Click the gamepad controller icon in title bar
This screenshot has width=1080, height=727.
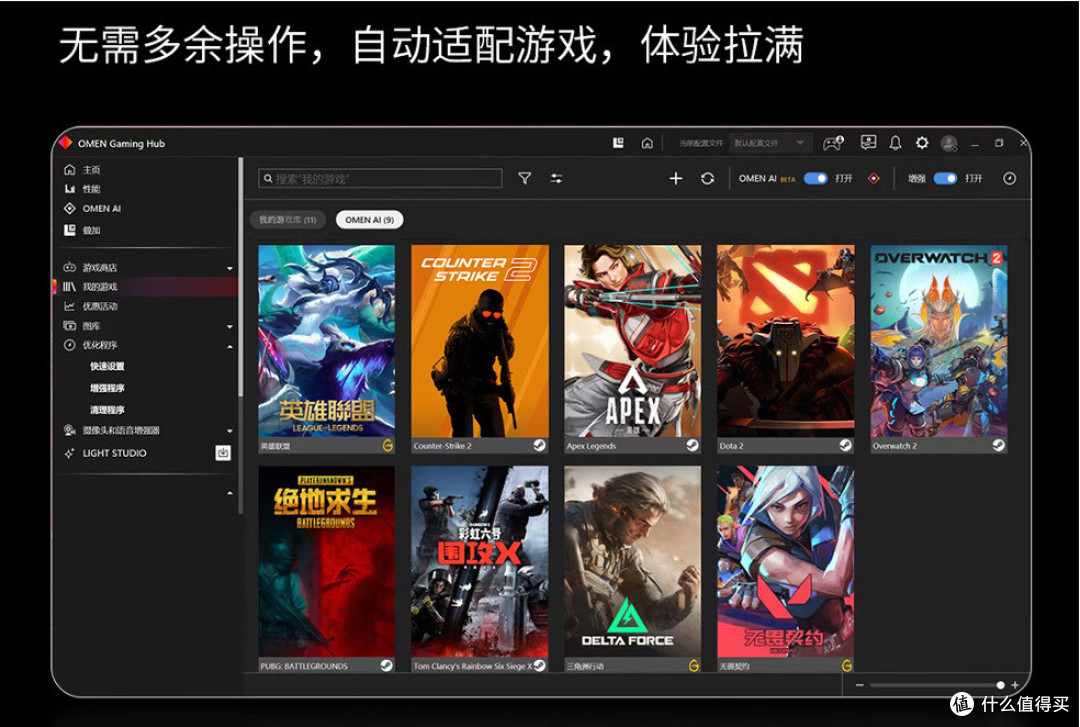833,143
